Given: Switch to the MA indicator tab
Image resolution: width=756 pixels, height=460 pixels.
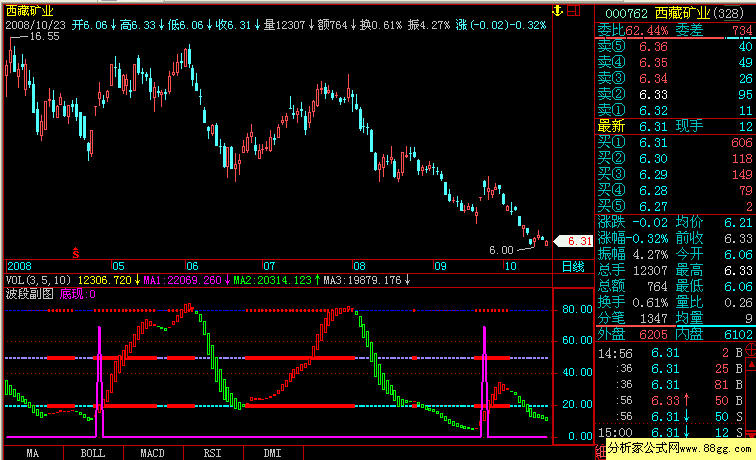Looking at the screenshot, I should (32, 453).
